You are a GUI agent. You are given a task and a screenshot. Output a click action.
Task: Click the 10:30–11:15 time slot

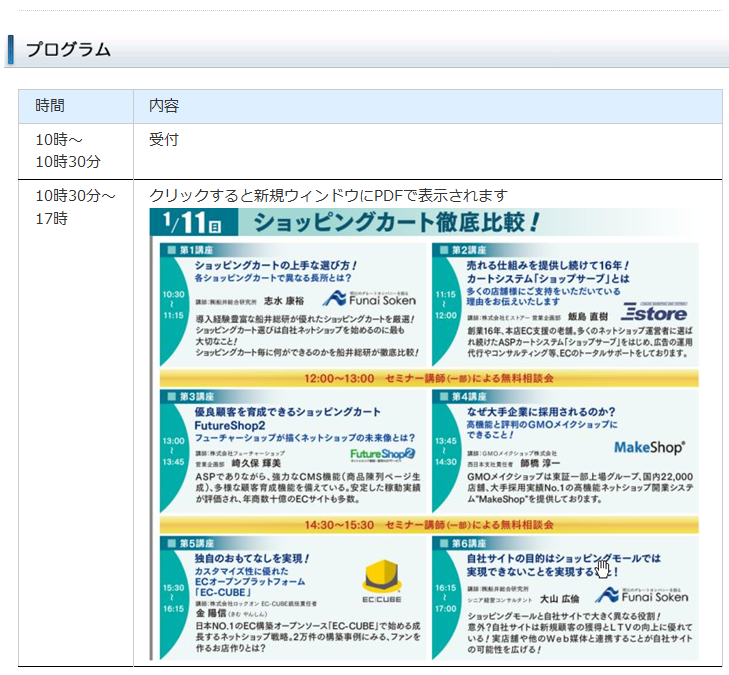pos(173,304)
